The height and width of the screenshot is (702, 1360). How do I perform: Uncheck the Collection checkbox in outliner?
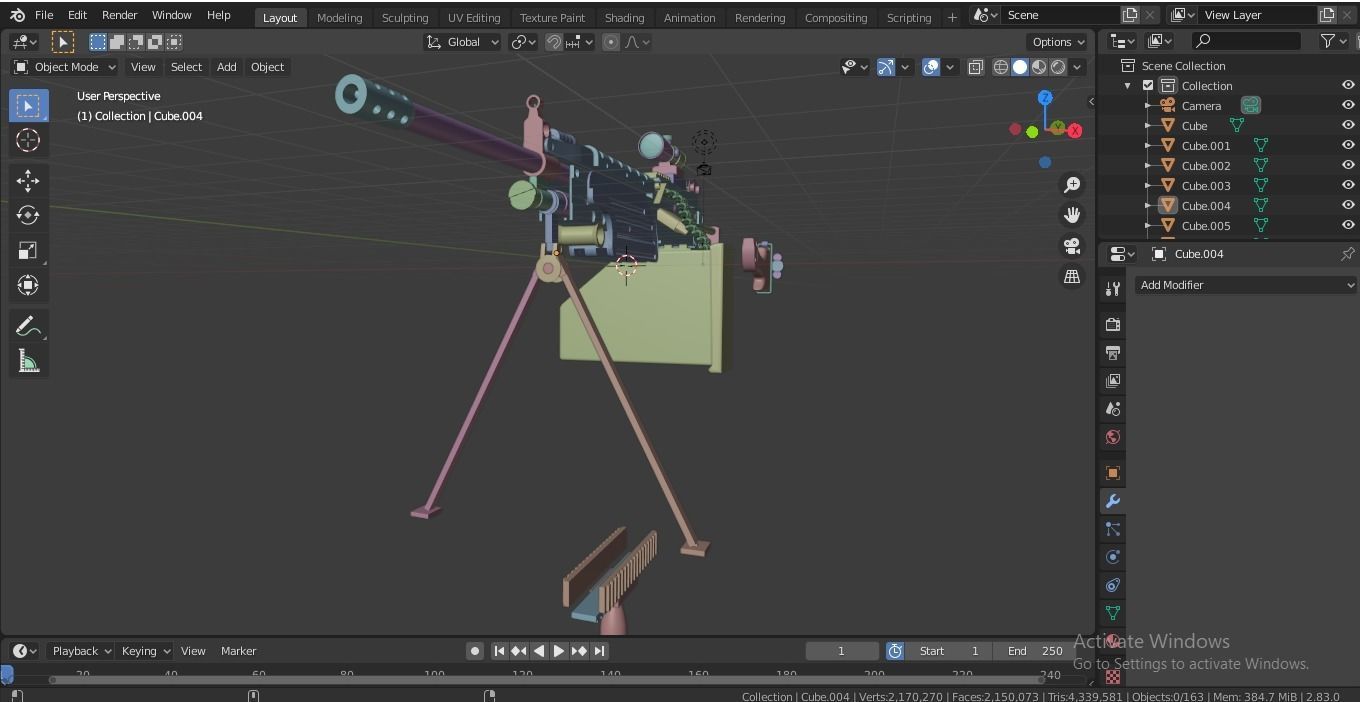click(1148, 86)
